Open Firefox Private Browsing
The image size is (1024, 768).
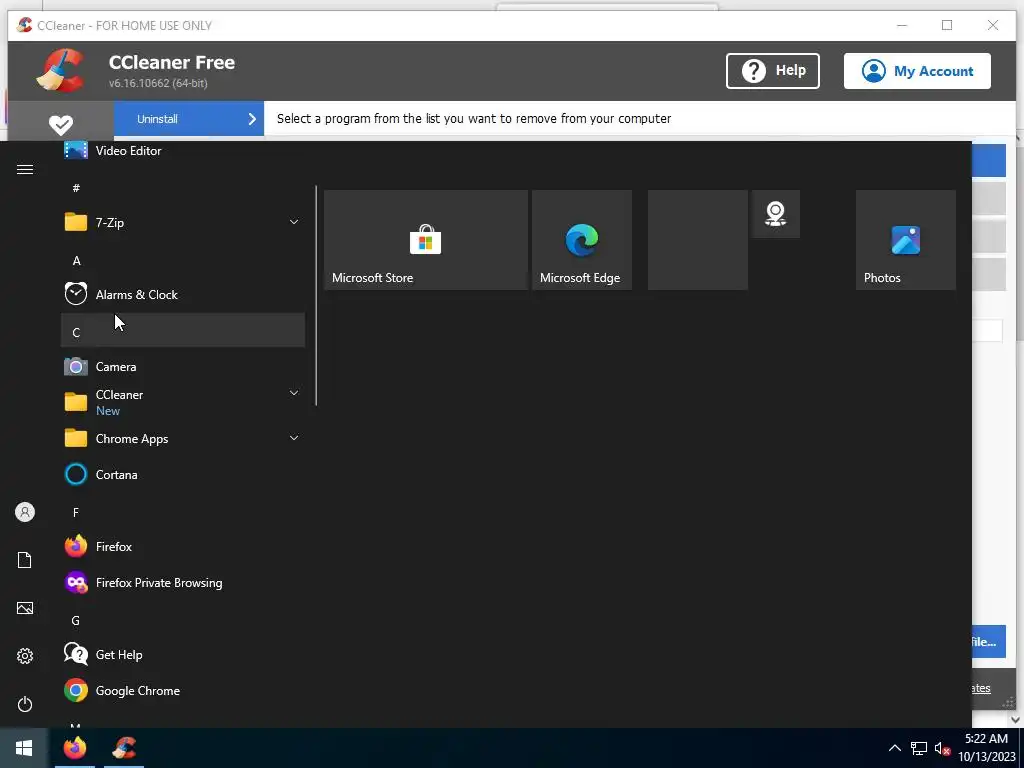click(183, 583)
